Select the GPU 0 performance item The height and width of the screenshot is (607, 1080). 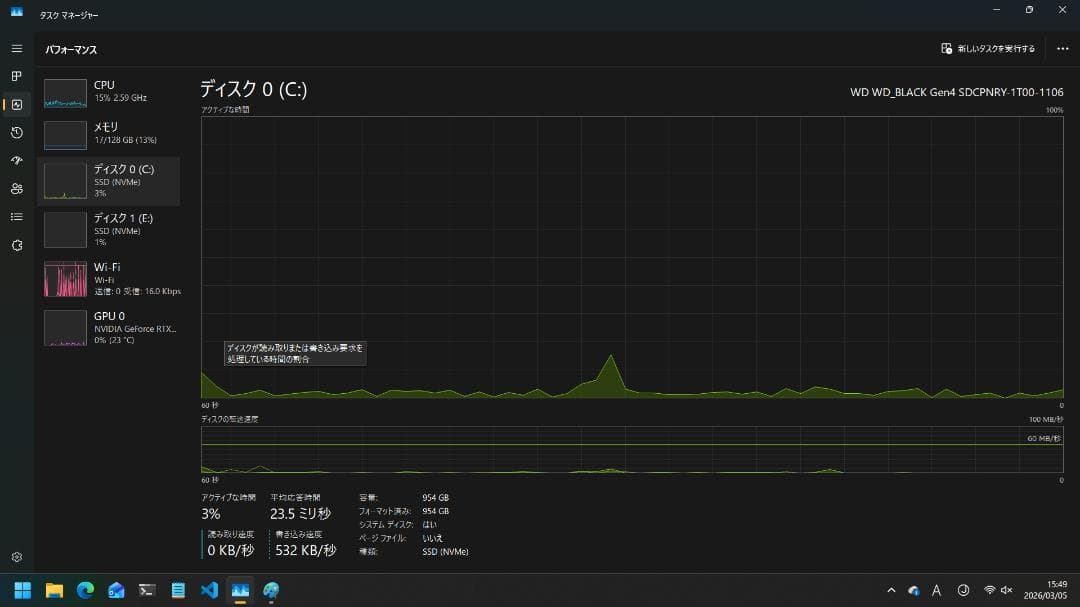(108, 326)
